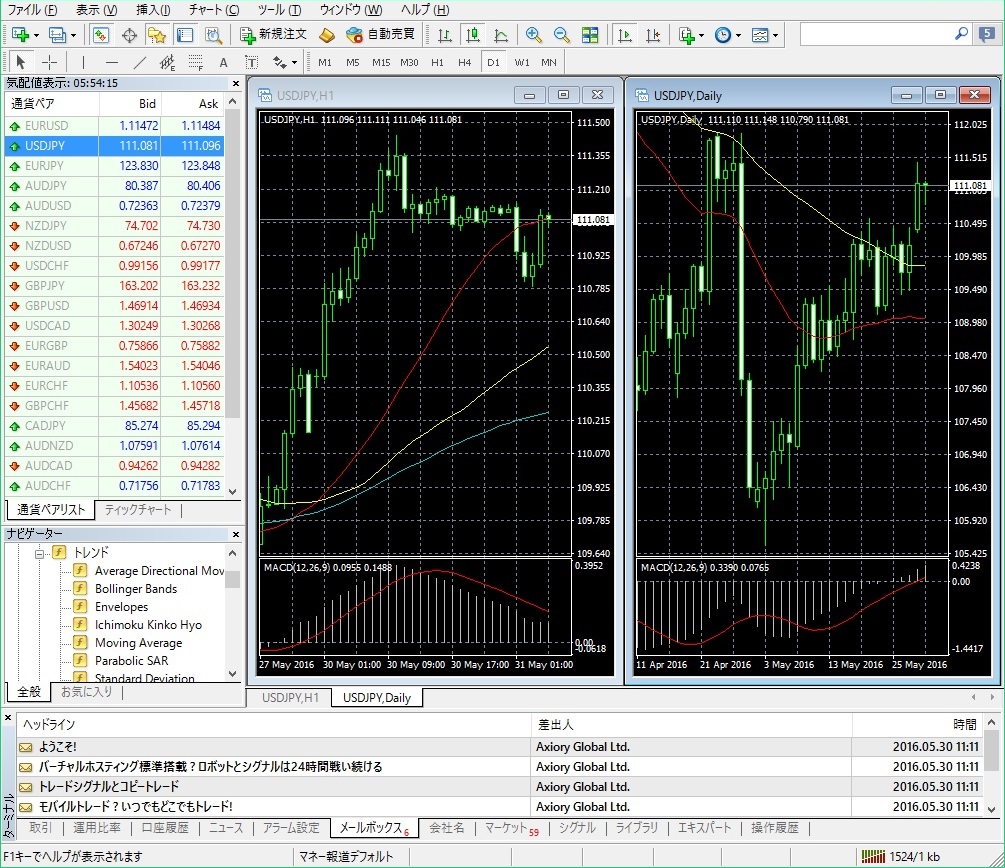The width and height of the screenshot is (1005, 868).
Task: Select the equidistant channel tool
Action: tap(167, 62)
